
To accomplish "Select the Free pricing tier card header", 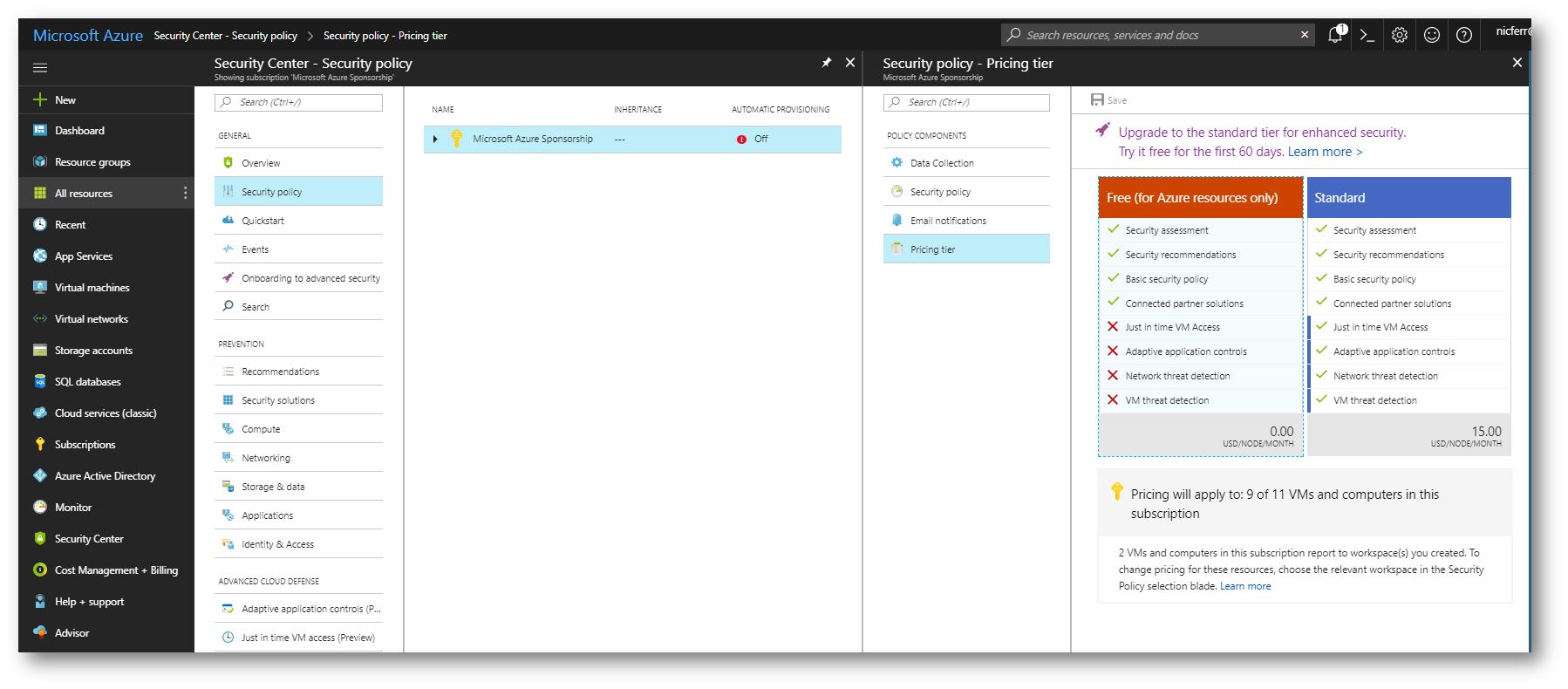I will tap(1200, 198).
